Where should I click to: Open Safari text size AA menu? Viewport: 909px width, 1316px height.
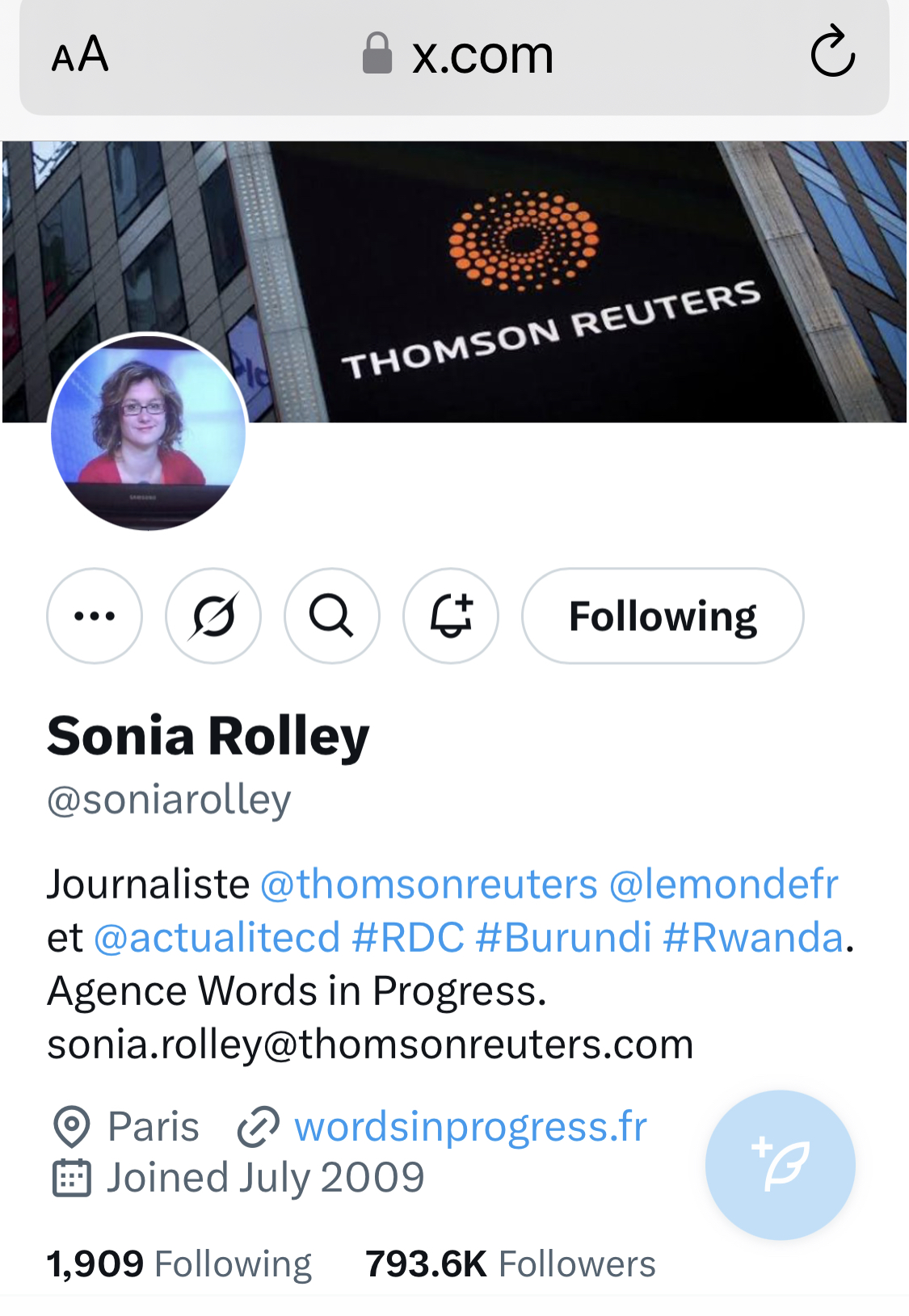tap(80, 55)
